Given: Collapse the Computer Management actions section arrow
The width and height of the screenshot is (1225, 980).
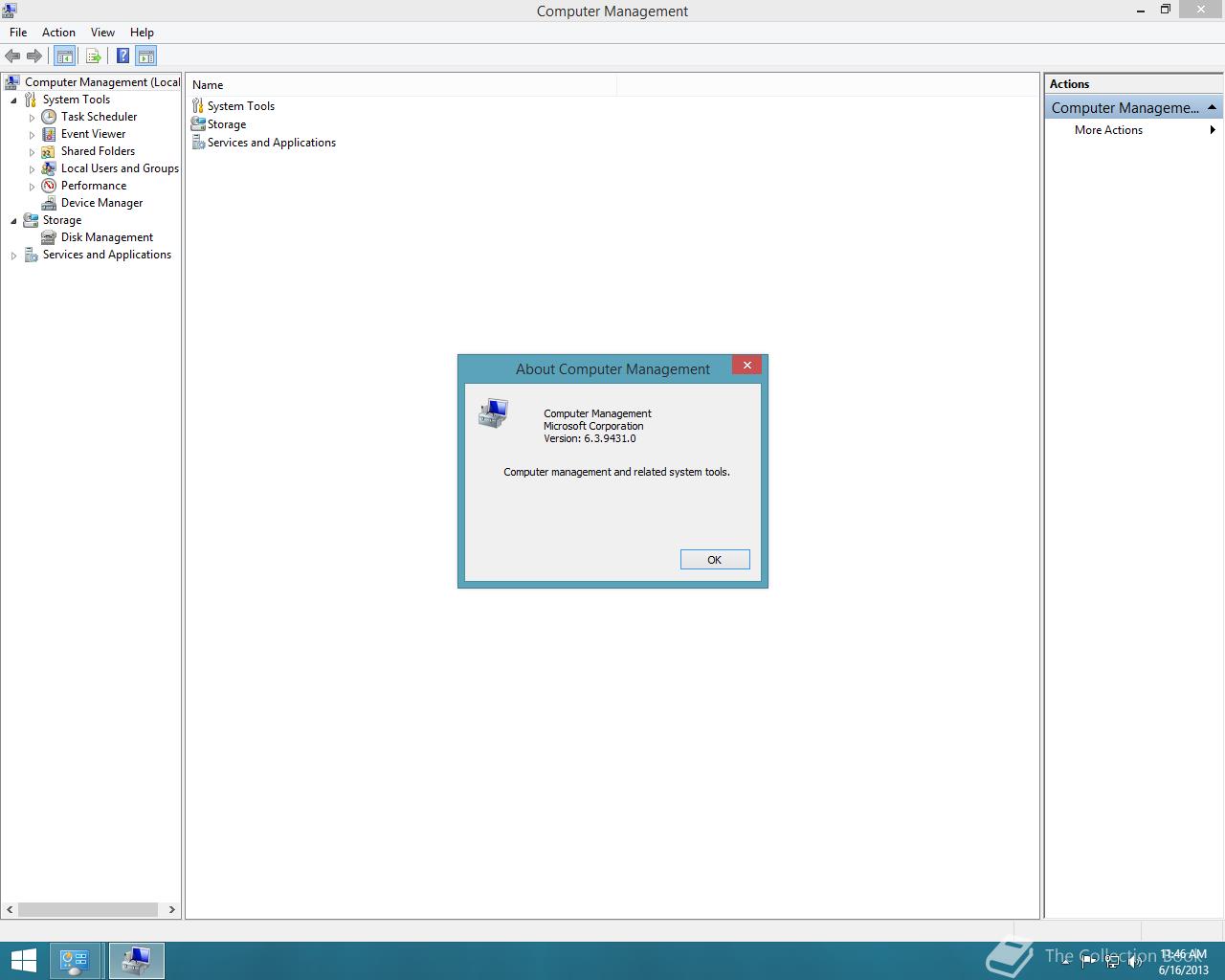Looking at the screenshot, I should coord(1212,107).
